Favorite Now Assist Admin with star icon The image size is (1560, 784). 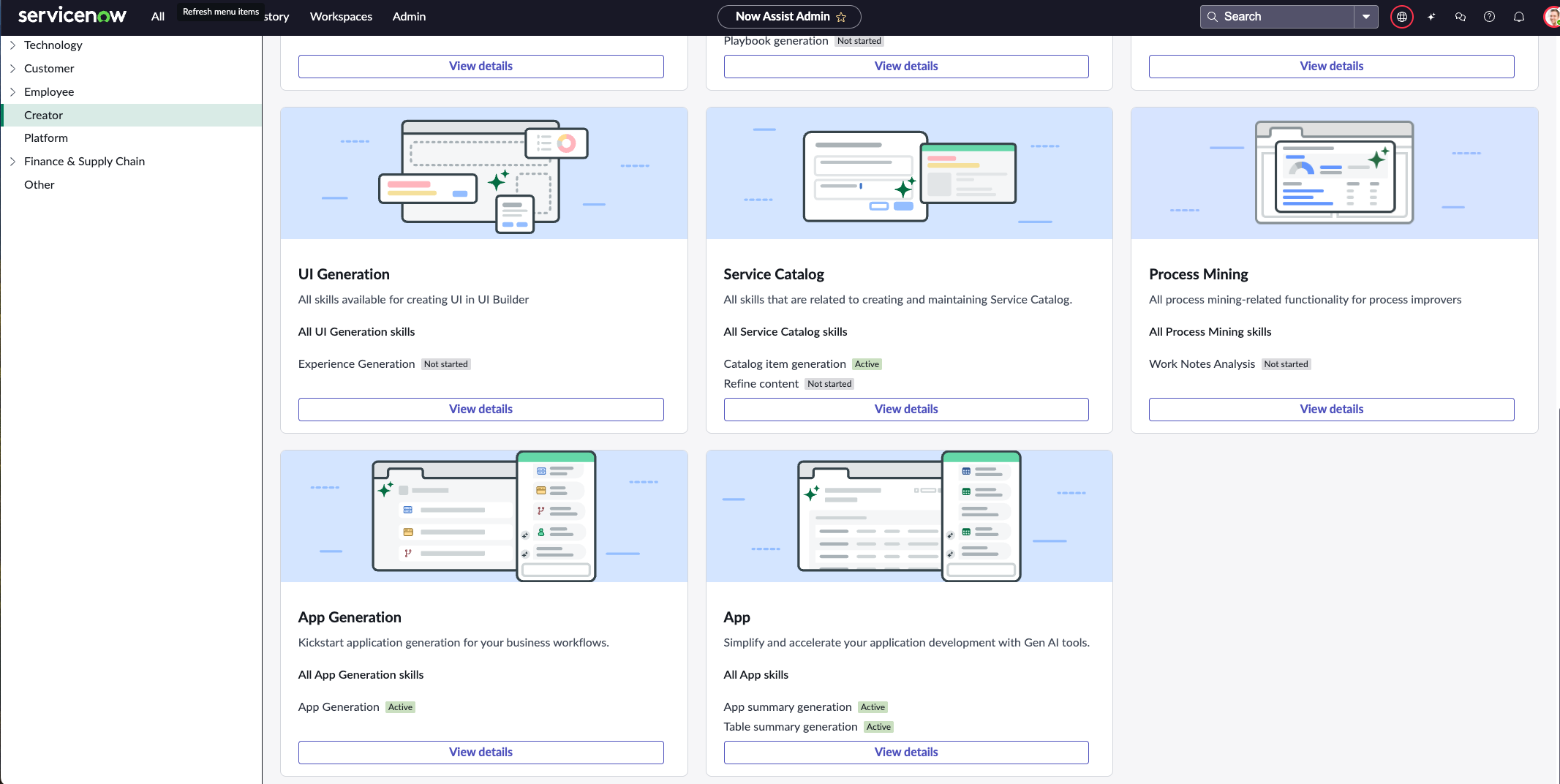[x=841, y=17]
